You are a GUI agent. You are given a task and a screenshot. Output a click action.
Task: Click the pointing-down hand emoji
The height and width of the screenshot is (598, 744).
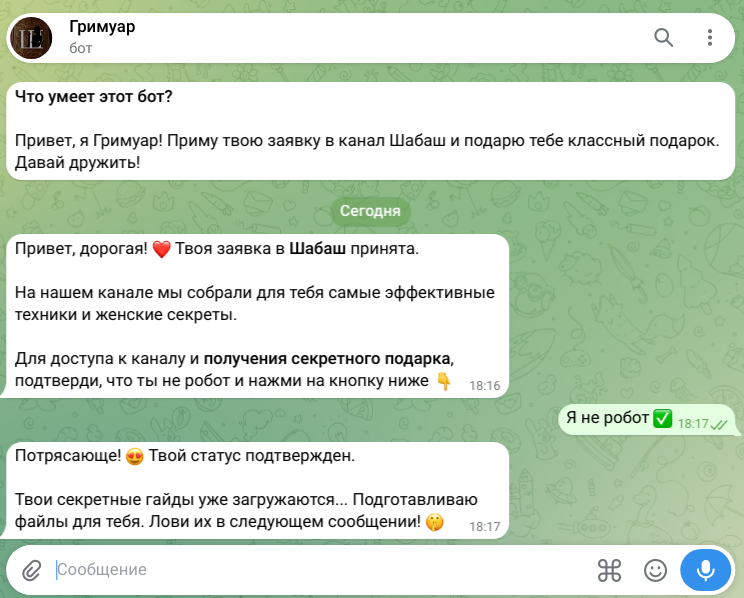click(444, 381)
